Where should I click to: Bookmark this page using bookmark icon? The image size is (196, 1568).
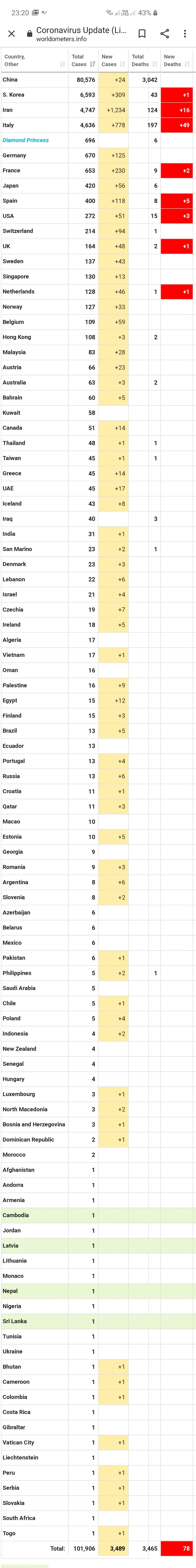(x=142, y=34)
